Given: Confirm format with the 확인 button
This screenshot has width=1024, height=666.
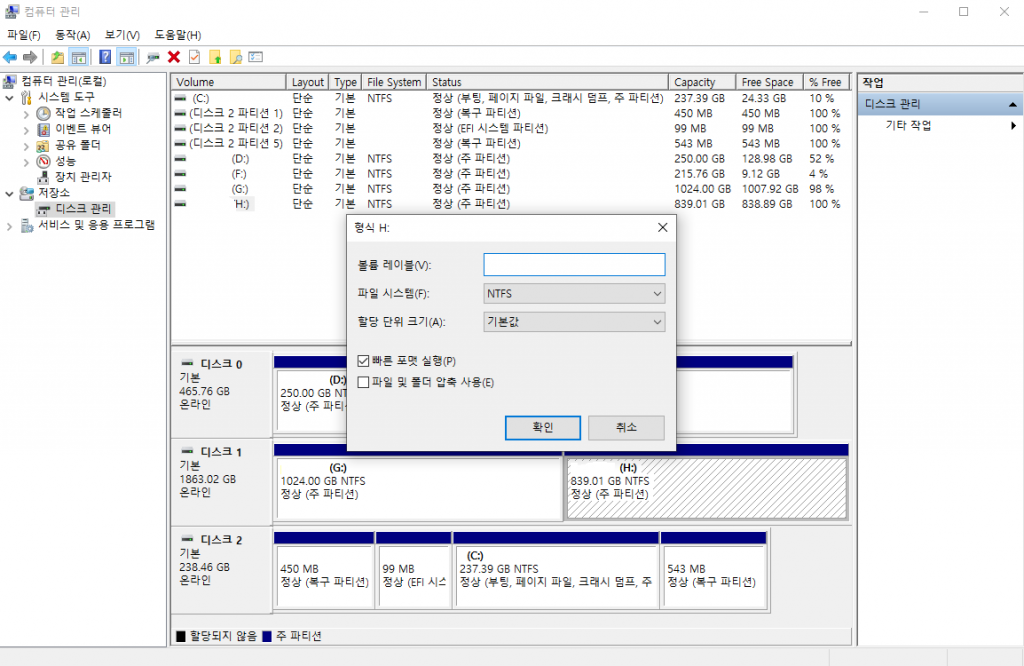Looking at the screenshot, I should coord(543,428).
